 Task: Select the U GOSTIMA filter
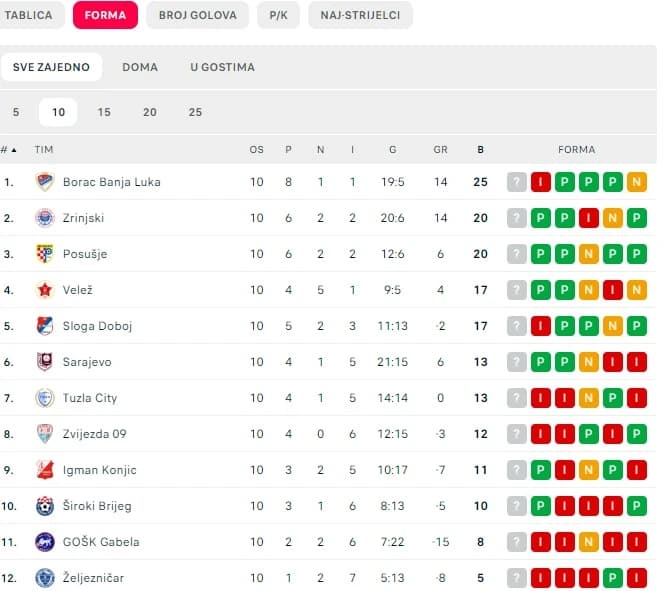[223, 67]
